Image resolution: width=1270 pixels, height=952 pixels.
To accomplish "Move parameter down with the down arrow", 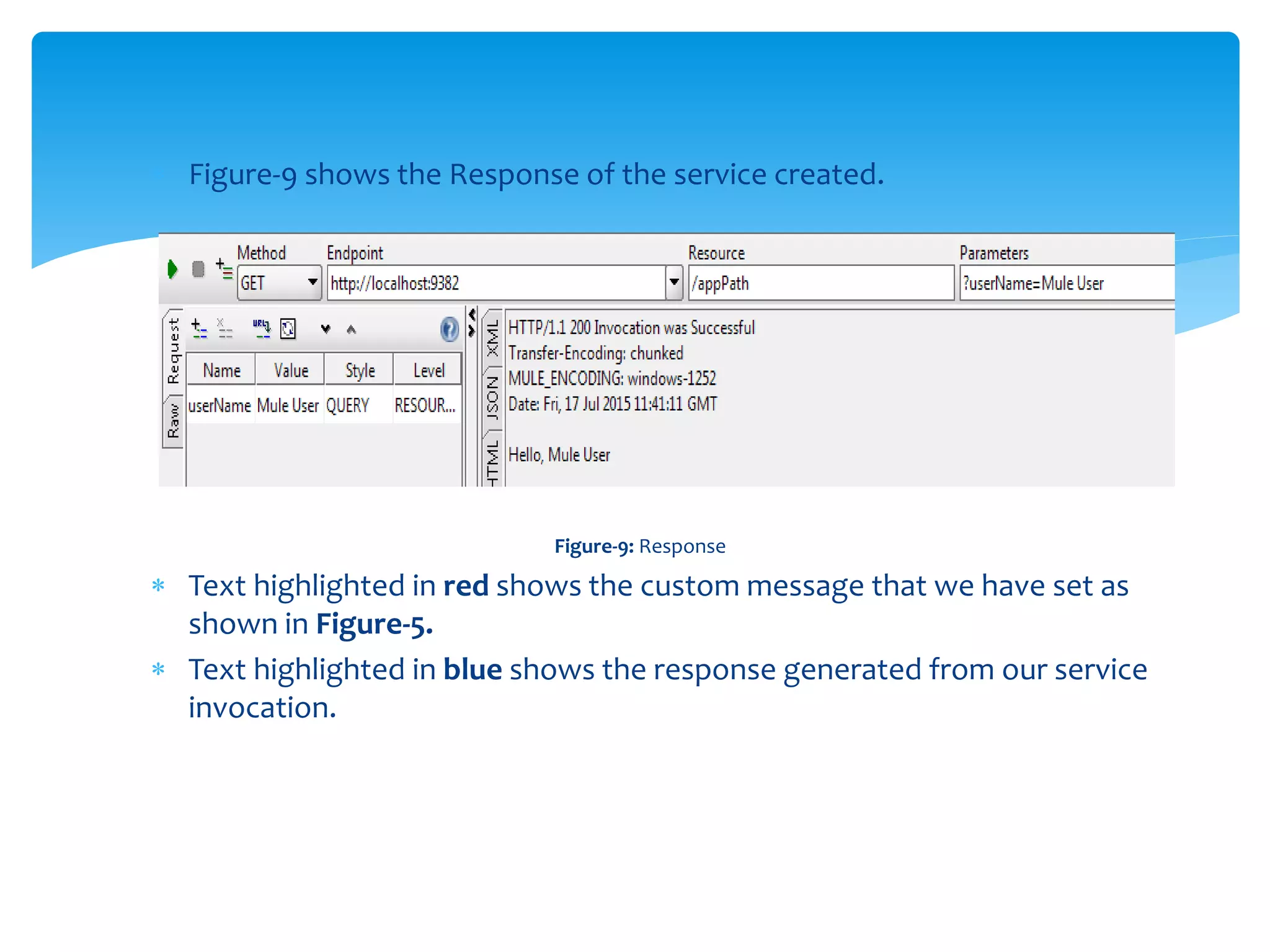I will click(x=326, y=329).
